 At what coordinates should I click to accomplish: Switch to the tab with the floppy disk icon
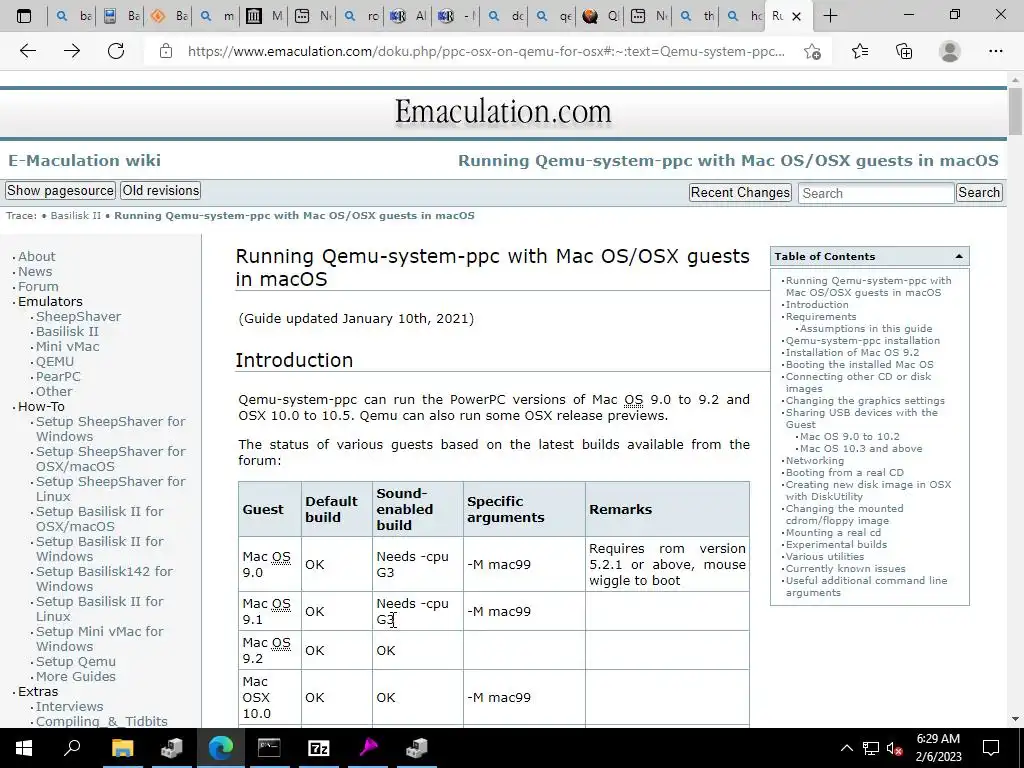point(121,16)
